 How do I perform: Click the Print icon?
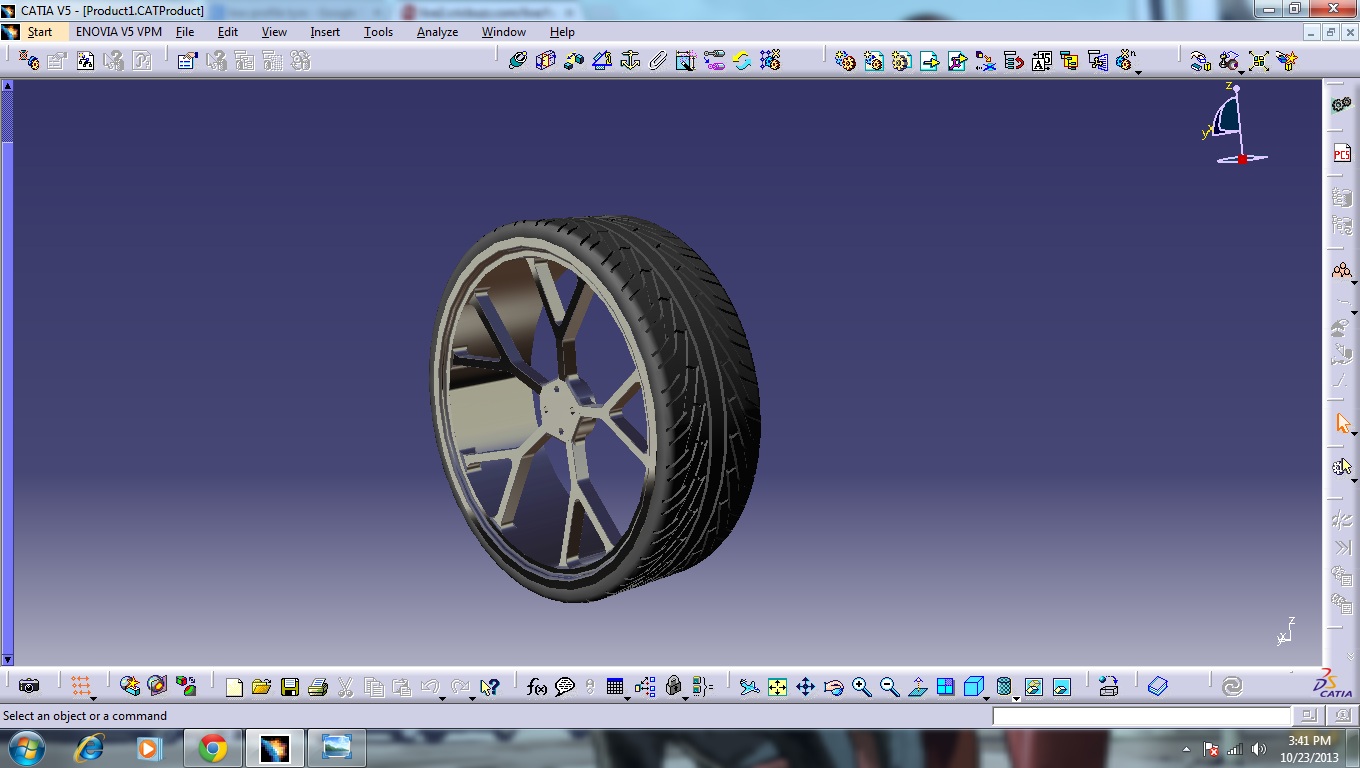[x=318, y=687]
